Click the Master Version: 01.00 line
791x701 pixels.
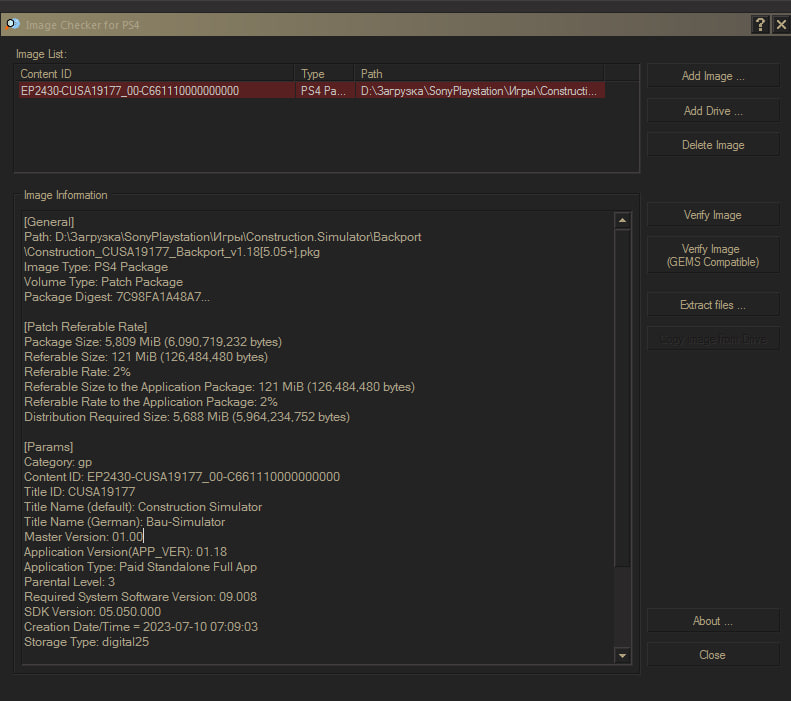84,537
